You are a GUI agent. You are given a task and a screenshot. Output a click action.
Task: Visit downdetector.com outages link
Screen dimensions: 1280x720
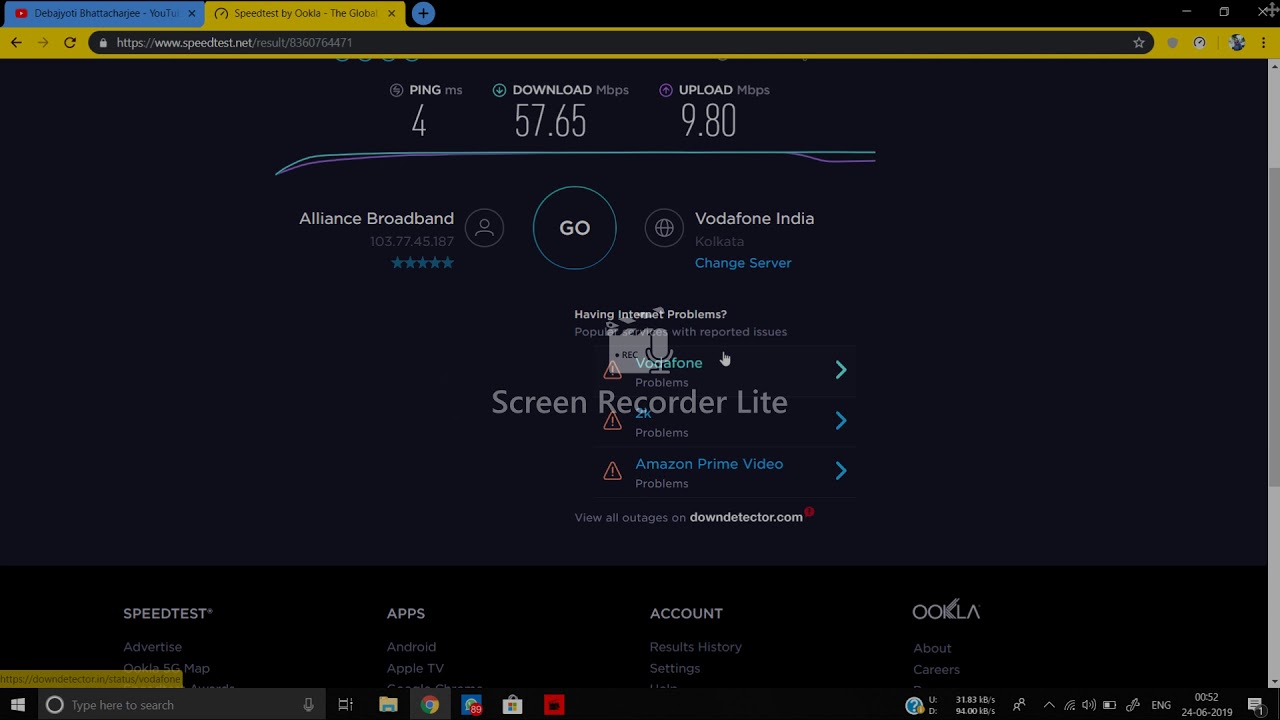pyautogui.click(x=746, y=517)
